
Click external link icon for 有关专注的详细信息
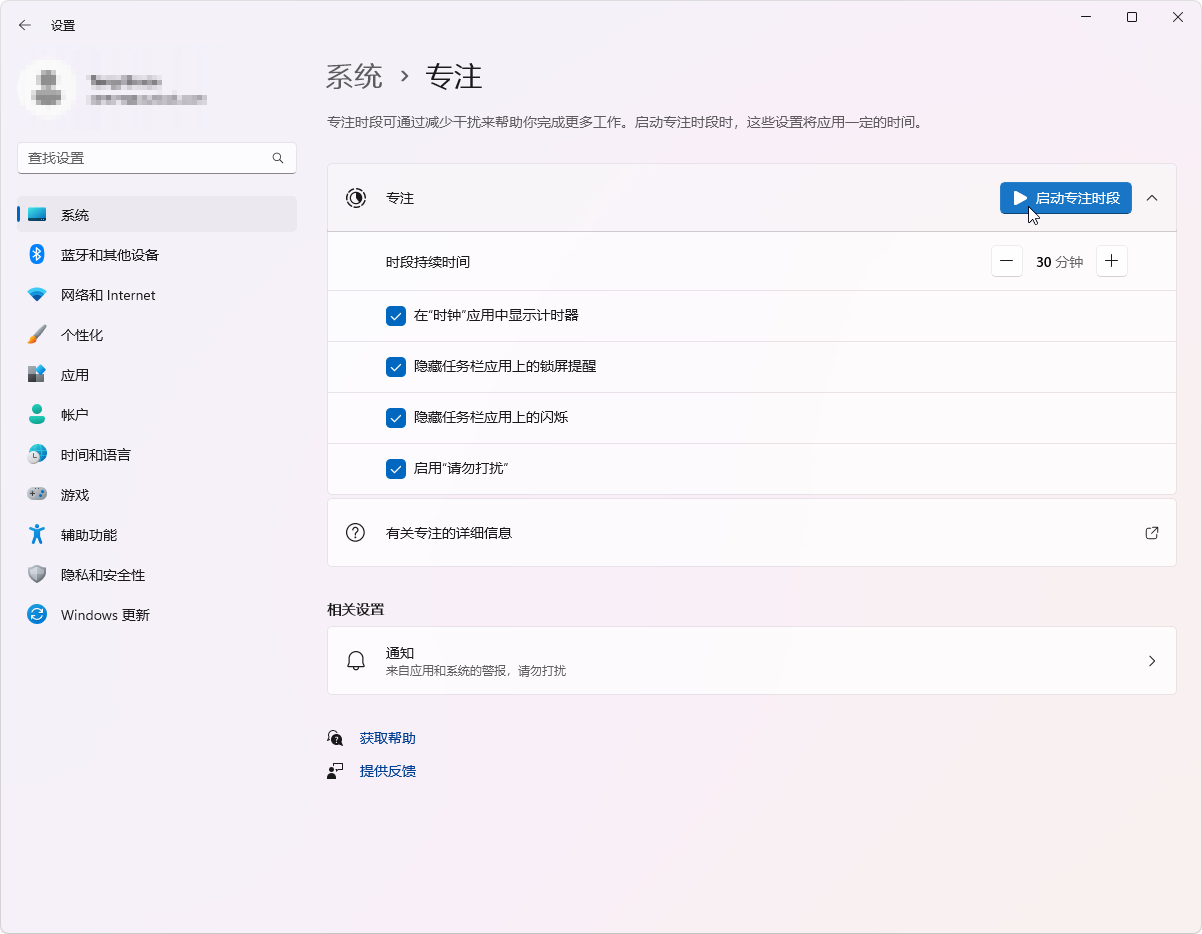click(1151, 533)
